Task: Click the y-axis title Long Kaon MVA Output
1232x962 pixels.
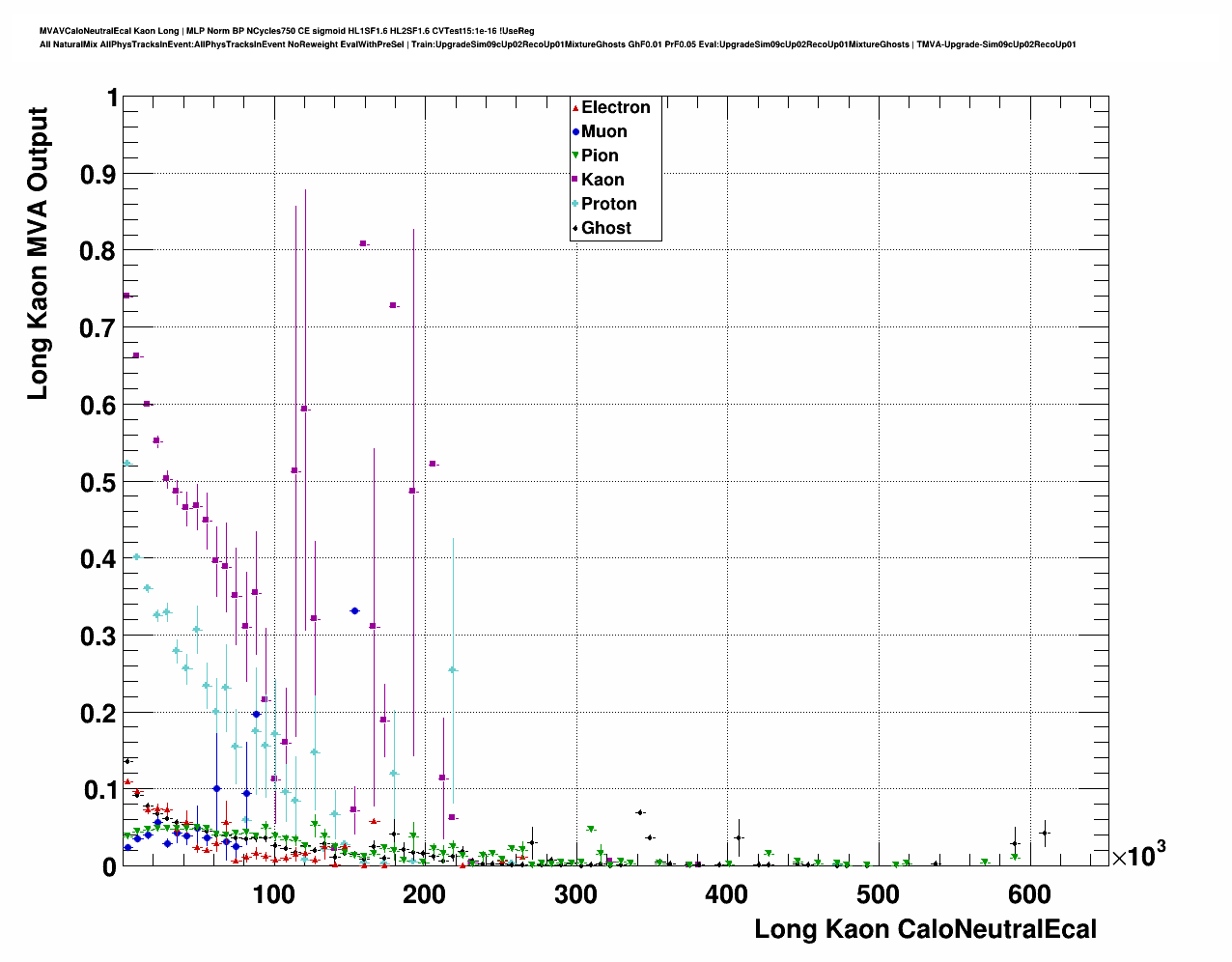Action: pos(38,253)
